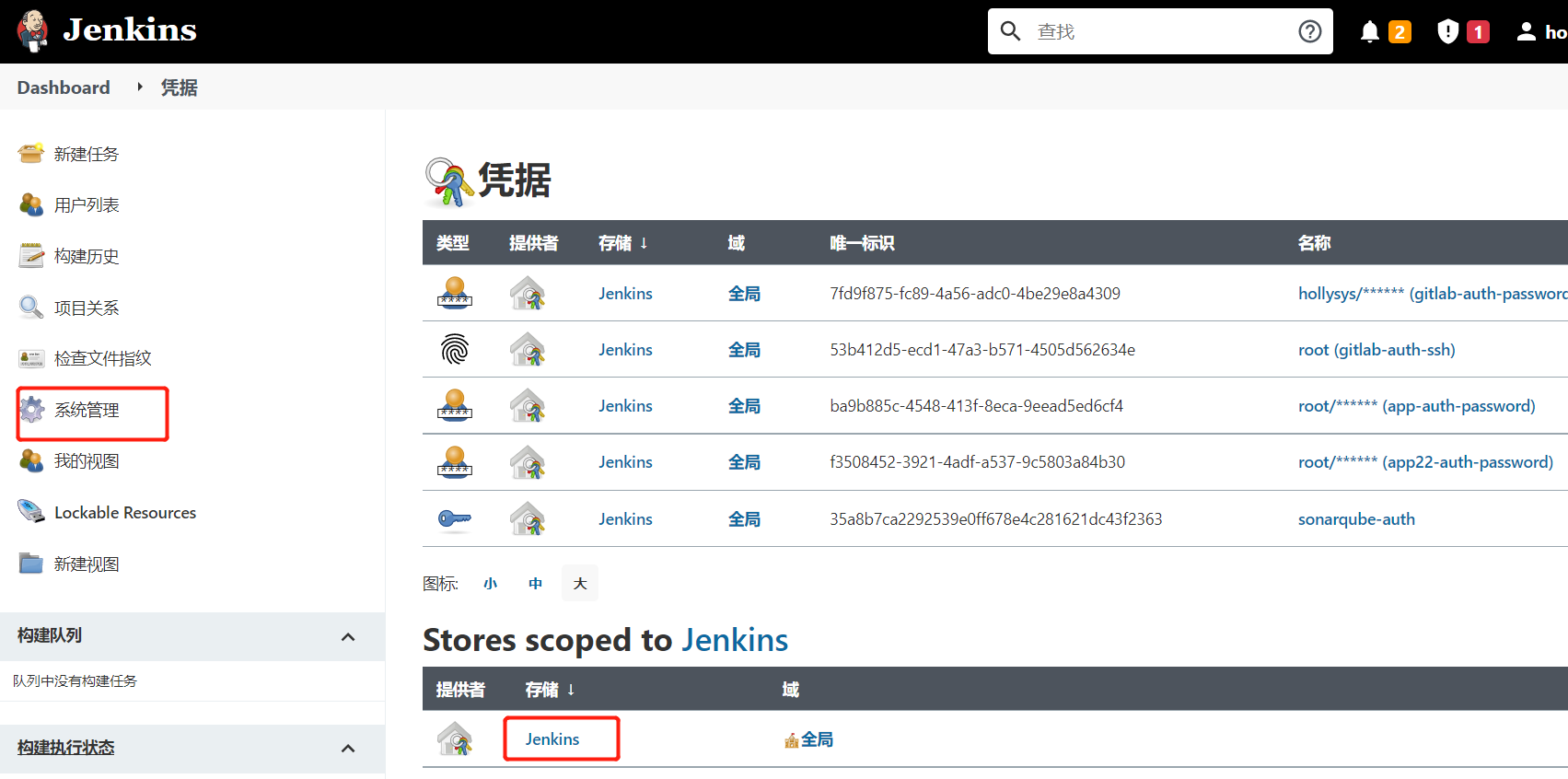Screen dimensions: 1568x779
Task: Open the sonarqube-auth credential link
Action: point(1356,519)
